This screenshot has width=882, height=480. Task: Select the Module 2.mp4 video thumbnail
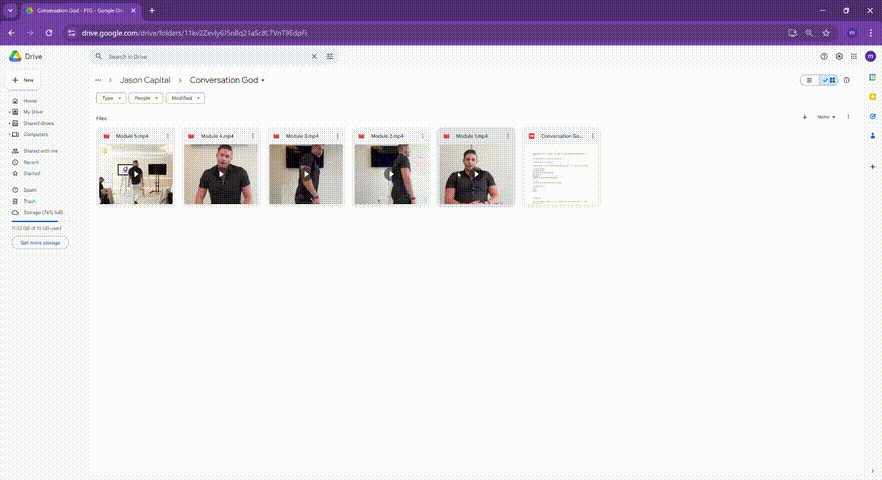[391, 174]
